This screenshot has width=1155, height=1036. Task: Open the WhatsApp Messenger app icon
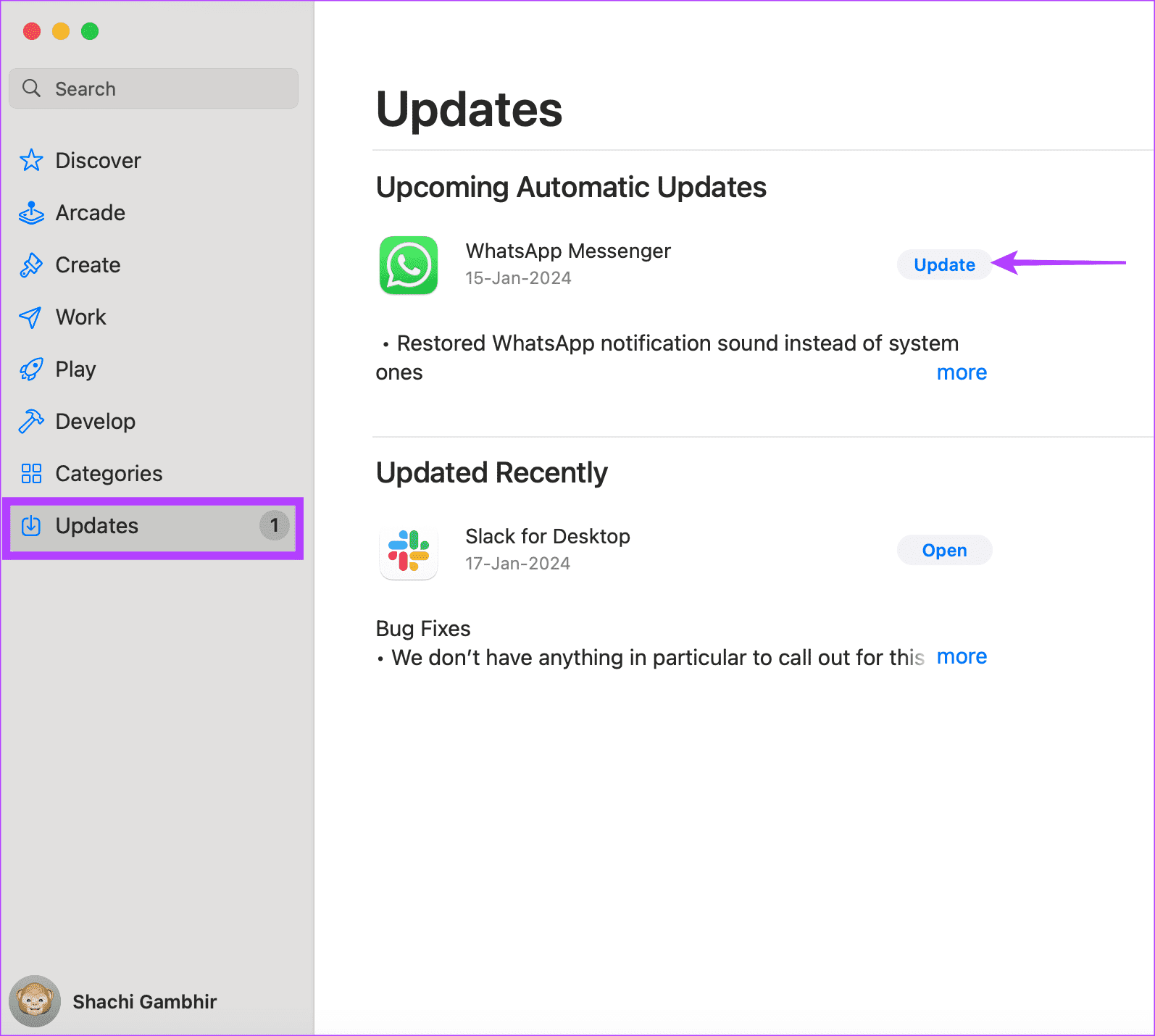tap(409, 265)
